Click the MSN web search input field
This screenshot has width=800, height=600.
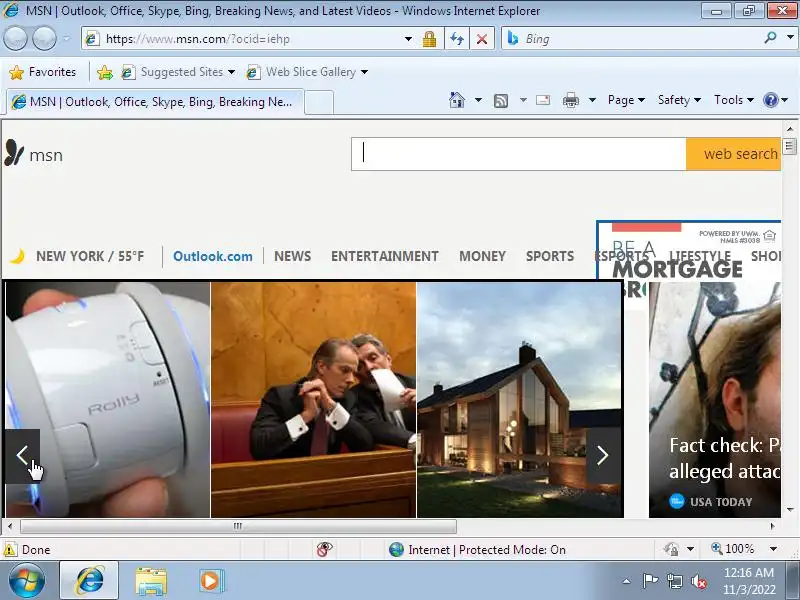[518, 154]
